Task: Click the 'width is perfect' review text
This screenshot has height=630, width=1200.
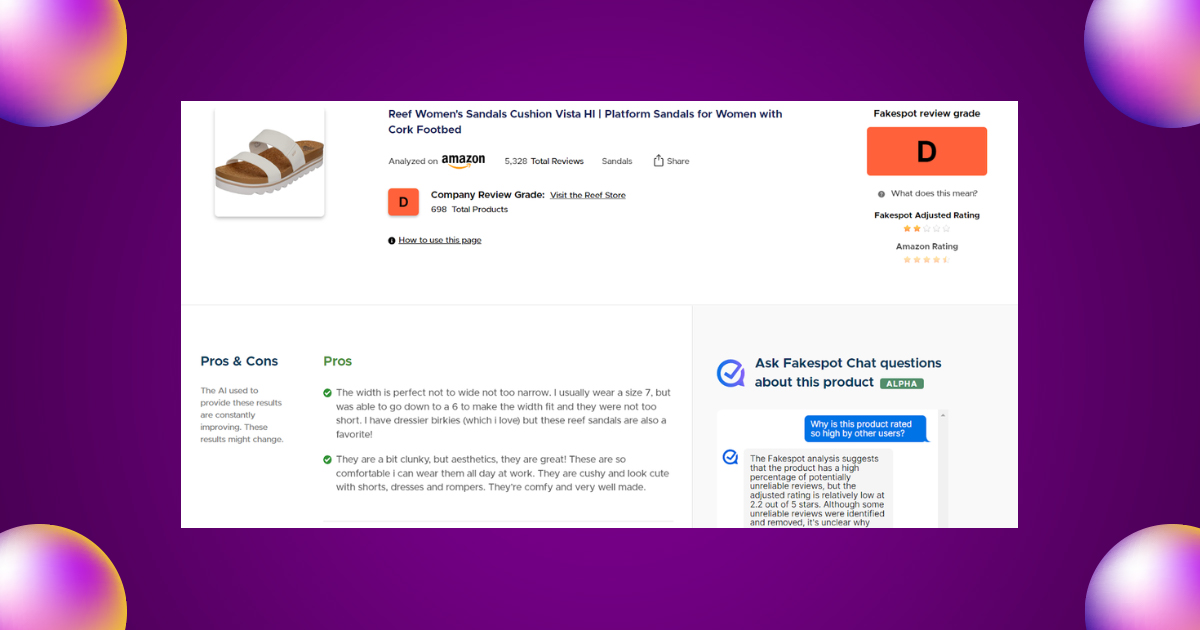Action: (x=503, y=414)
